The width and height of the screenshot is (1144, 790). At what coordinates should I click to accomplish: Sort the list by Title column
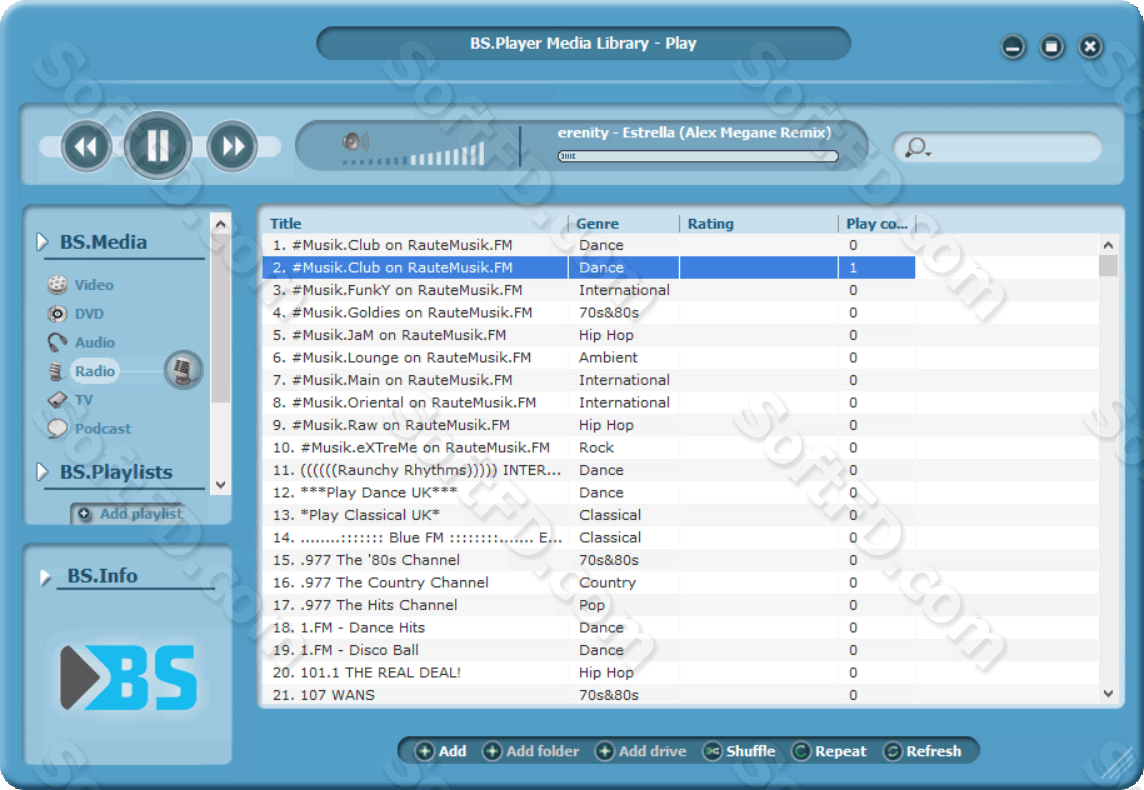pyautogui.click(x=285, y=224)
